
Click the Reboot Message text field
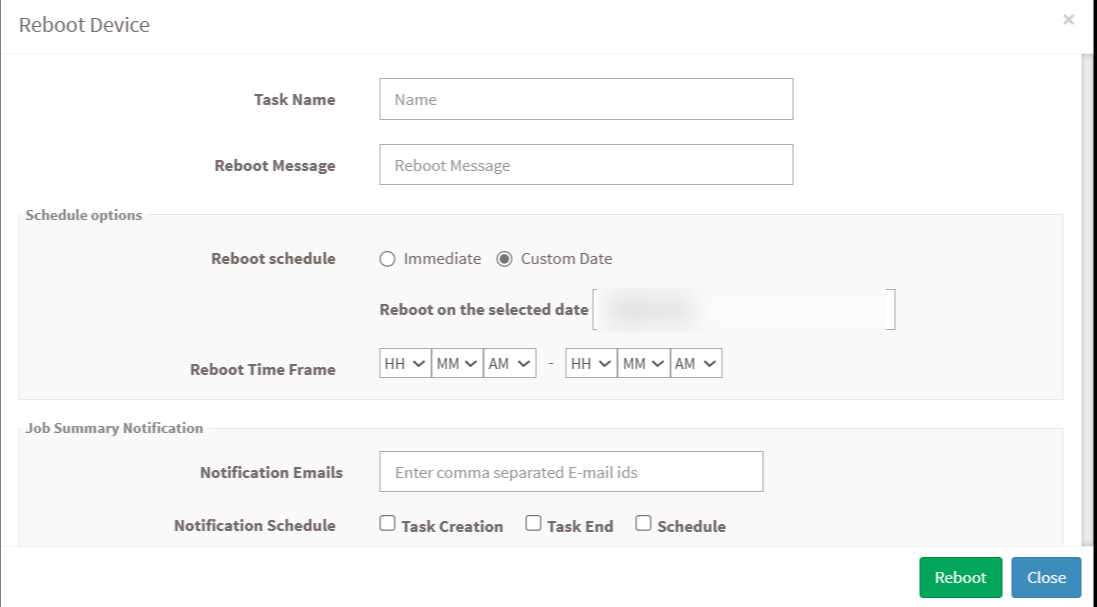point(586,165)
